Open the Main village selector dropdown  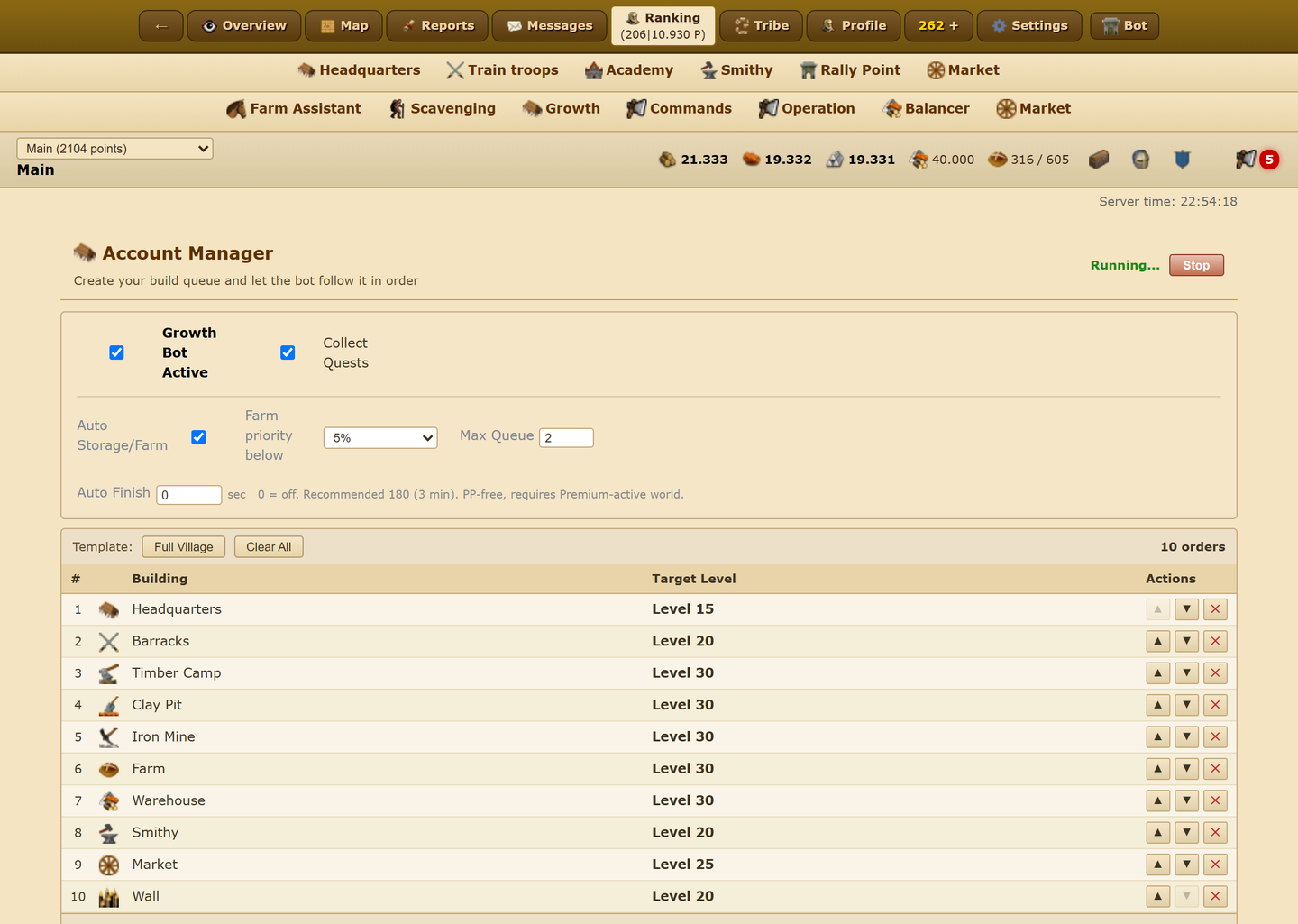click(x=114, y=149)
